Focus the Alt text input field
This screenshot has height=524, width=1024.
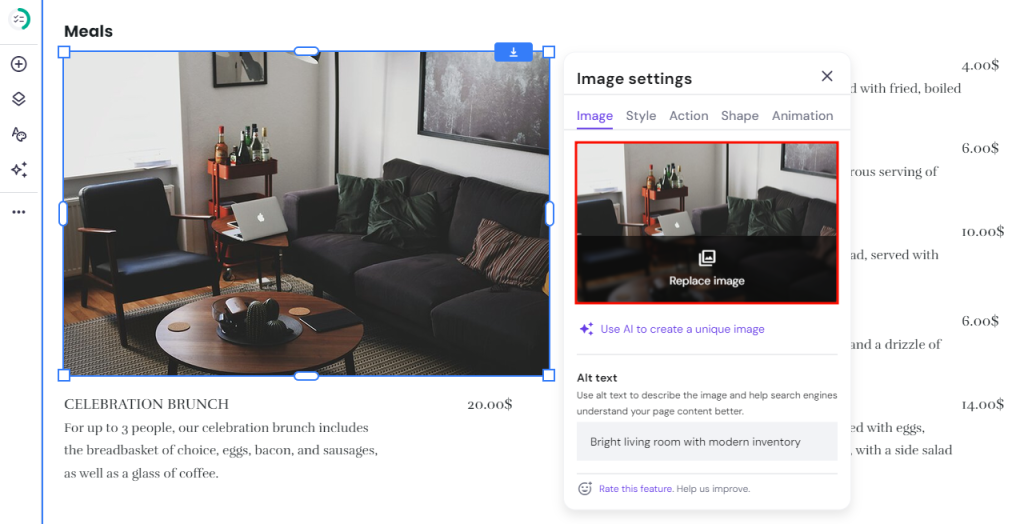point(707,442)
